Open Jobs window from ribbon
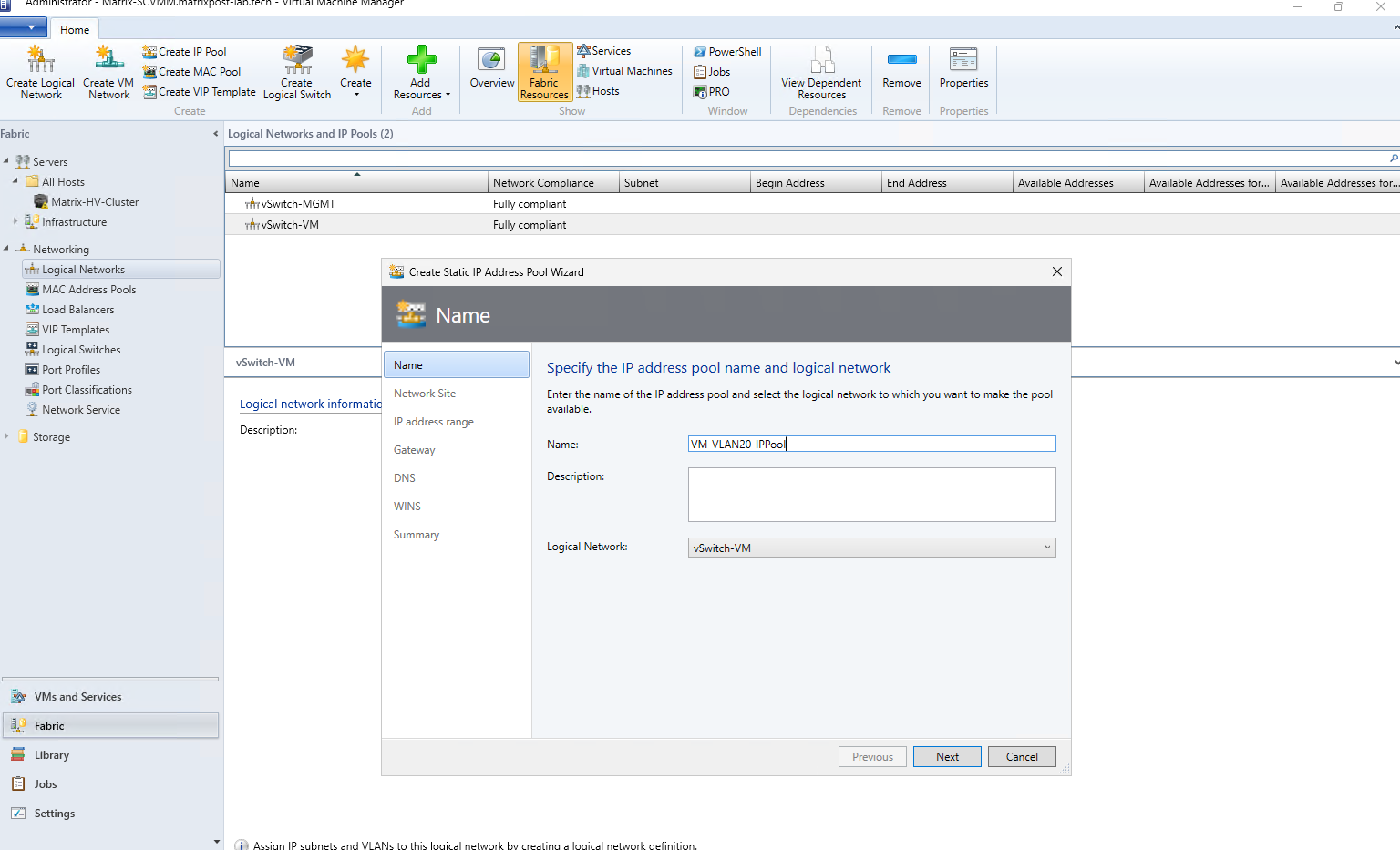 pyautogui.click(x=712, y=72)
